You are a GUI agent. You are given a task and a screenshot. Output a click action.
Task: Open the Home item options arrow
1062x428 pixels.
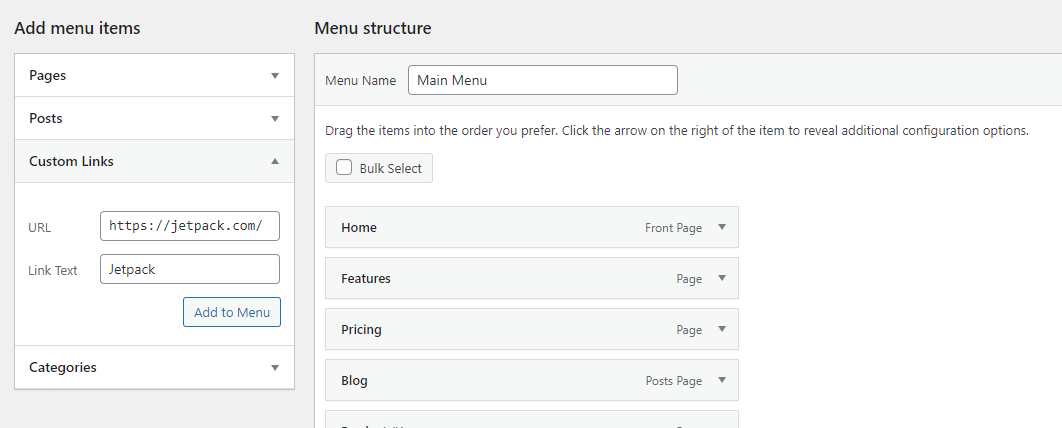[x=722, y=228]
